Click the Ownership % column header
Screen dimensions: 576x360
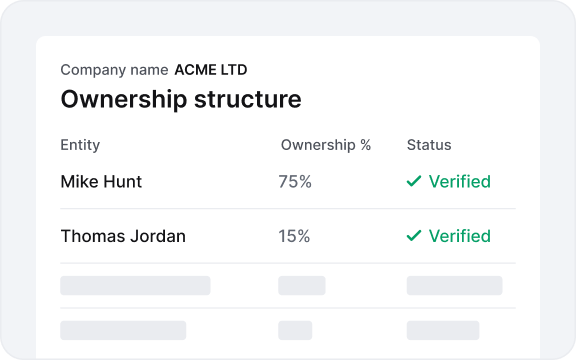[x=326, y=145]
